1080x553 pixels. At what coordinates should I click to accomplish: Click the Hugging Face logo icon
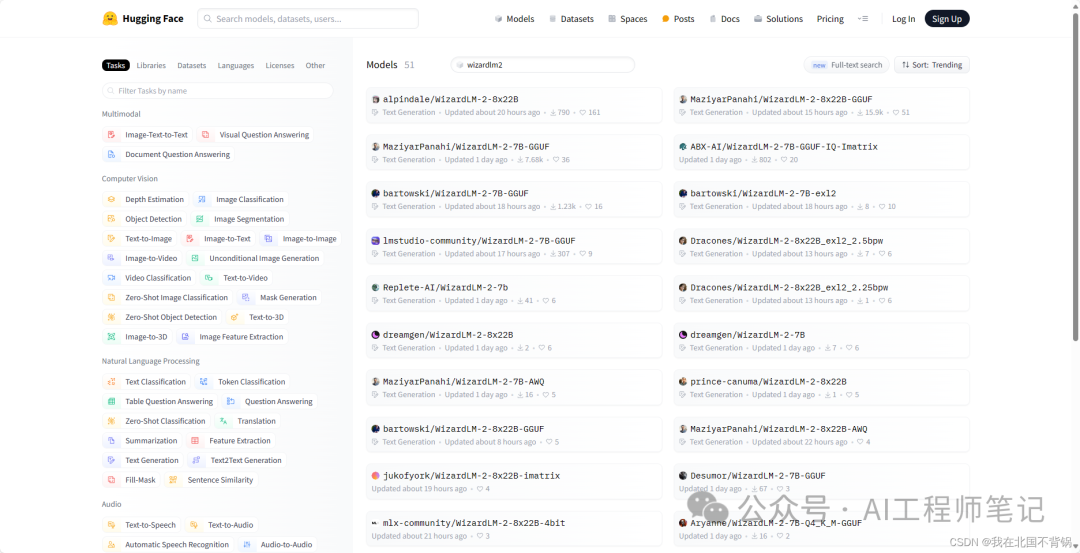[x=110, y=19]
